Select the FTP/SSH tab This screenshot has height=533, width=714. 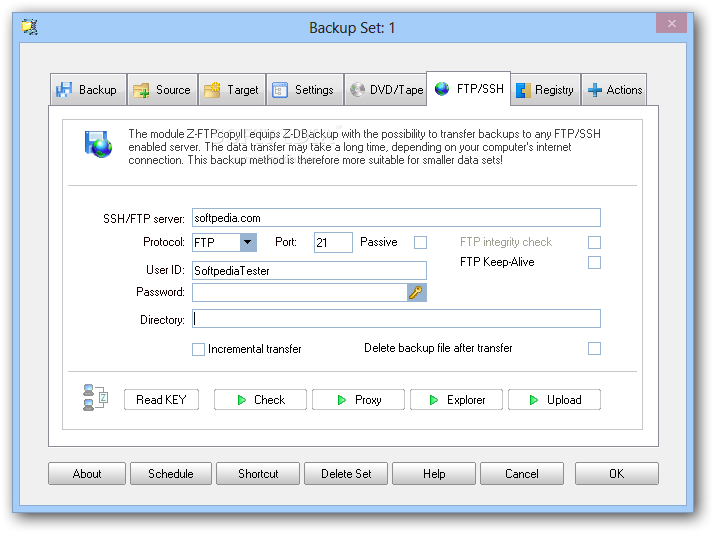tap(469, 88)
